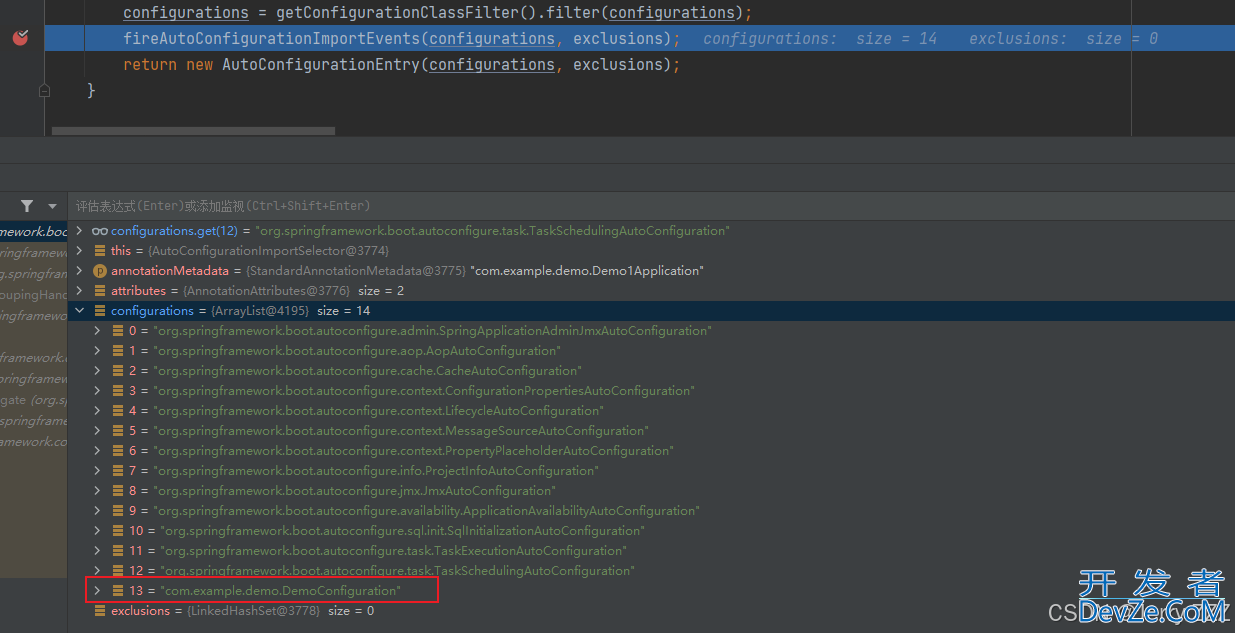This screenshot has width=1235, height=633.
Task: Expand list item 5 MessageSourceAutoConfiguration
Action: [x=97, y=431]
